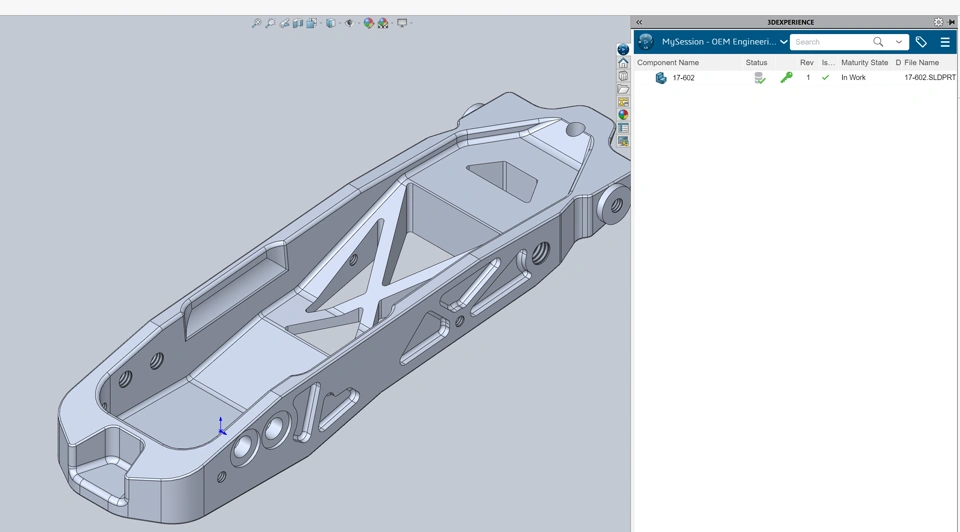Click the Status column header
The height and width of the screenshot is (532, 960).
(x=756, y=62)
